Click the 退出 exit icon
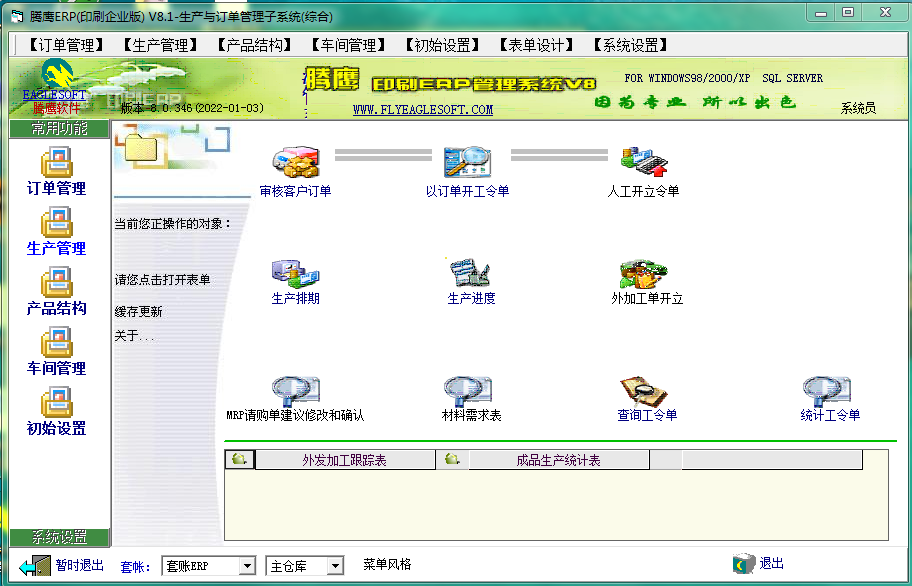912x586 pixels. pyautogui.click(x=744, y=563)
